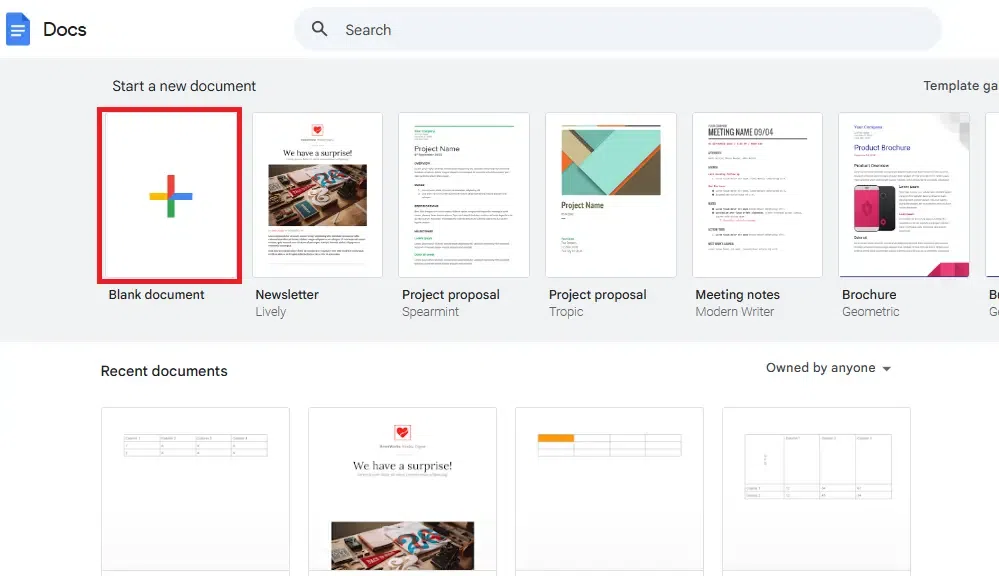
Task: Open the fourth recent document with grid table
Action: (x=816, y=491)
